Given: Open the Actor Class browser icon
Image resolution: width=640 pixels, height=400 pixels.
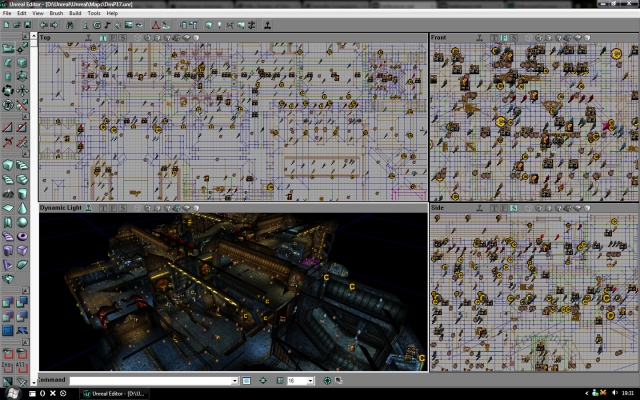Looking at the screenshot, I should tap(86, 25).
